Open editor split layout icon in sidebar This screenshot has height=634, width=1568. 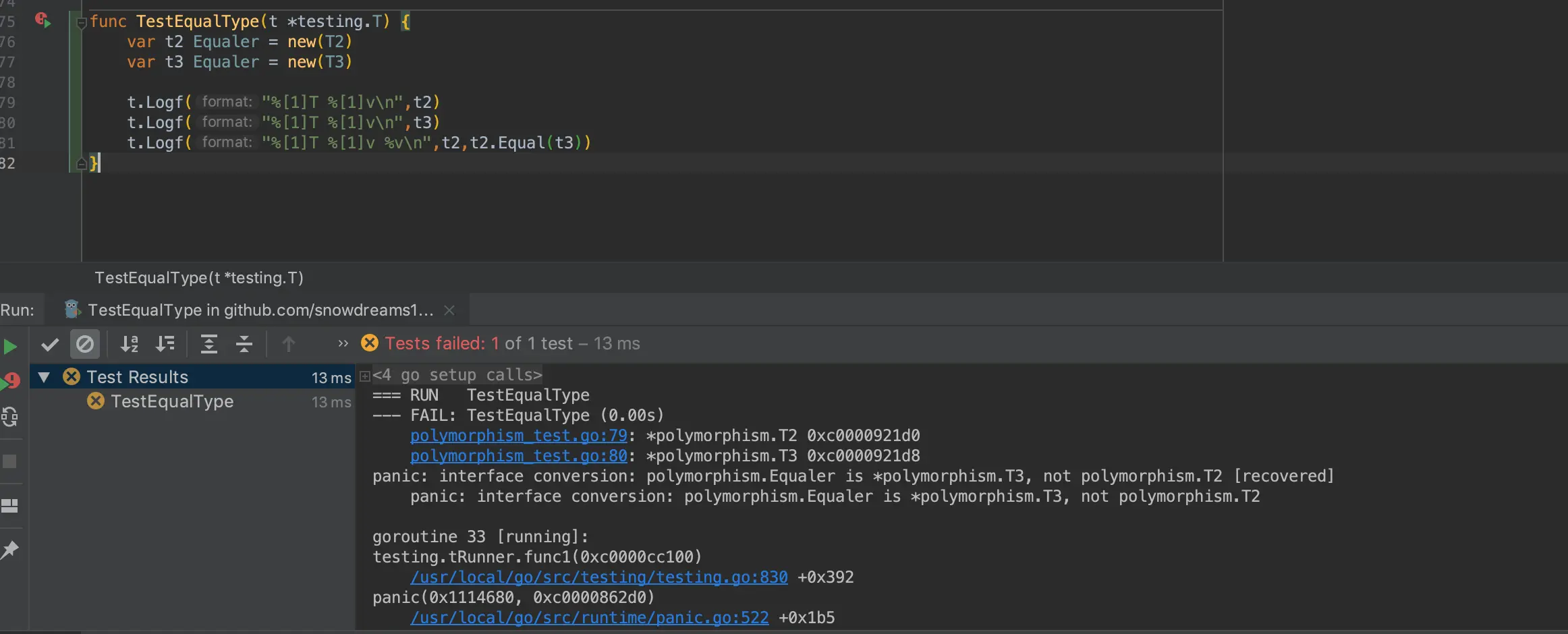(10, 505)
